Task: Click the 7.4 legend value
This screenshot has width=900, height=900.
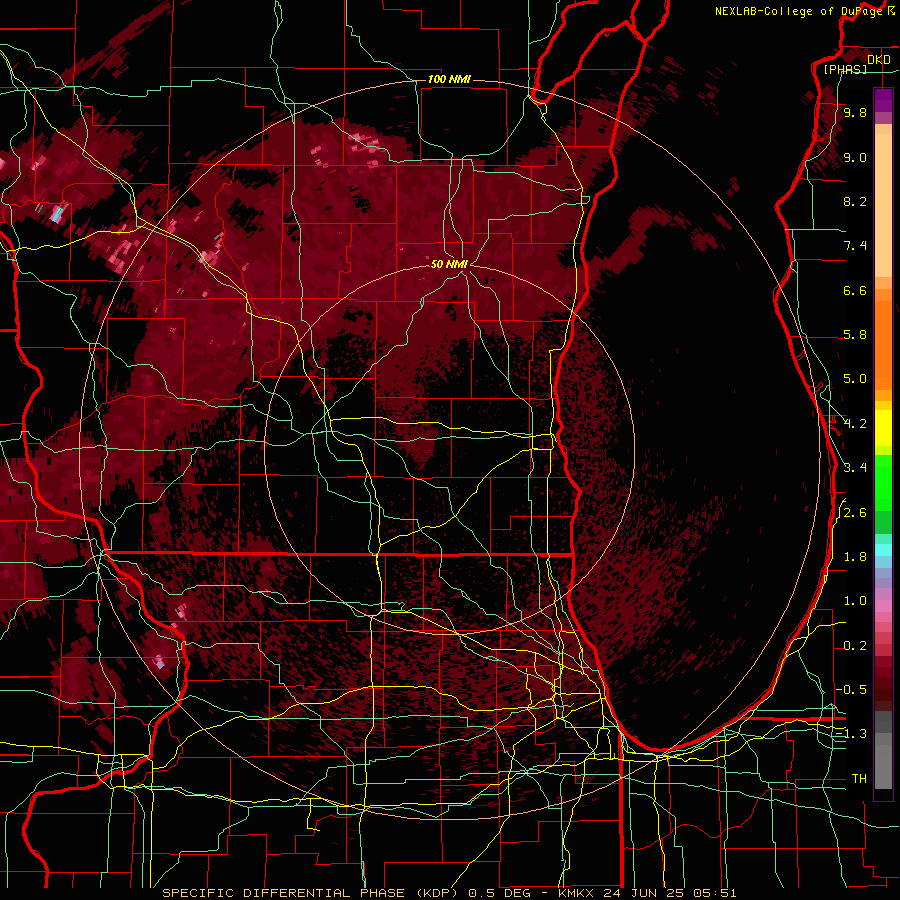Action: tap(855, 246)
